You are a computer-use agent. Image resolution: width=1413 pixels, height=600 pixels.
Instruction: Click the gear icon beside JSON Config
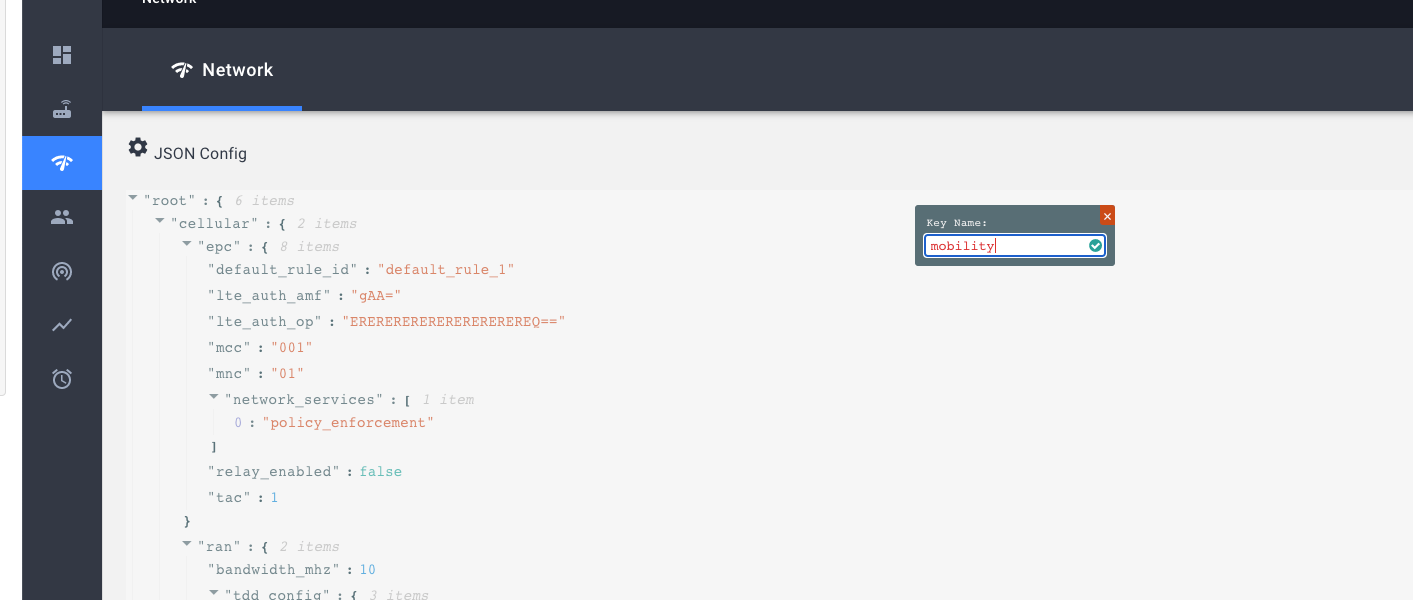138,146
